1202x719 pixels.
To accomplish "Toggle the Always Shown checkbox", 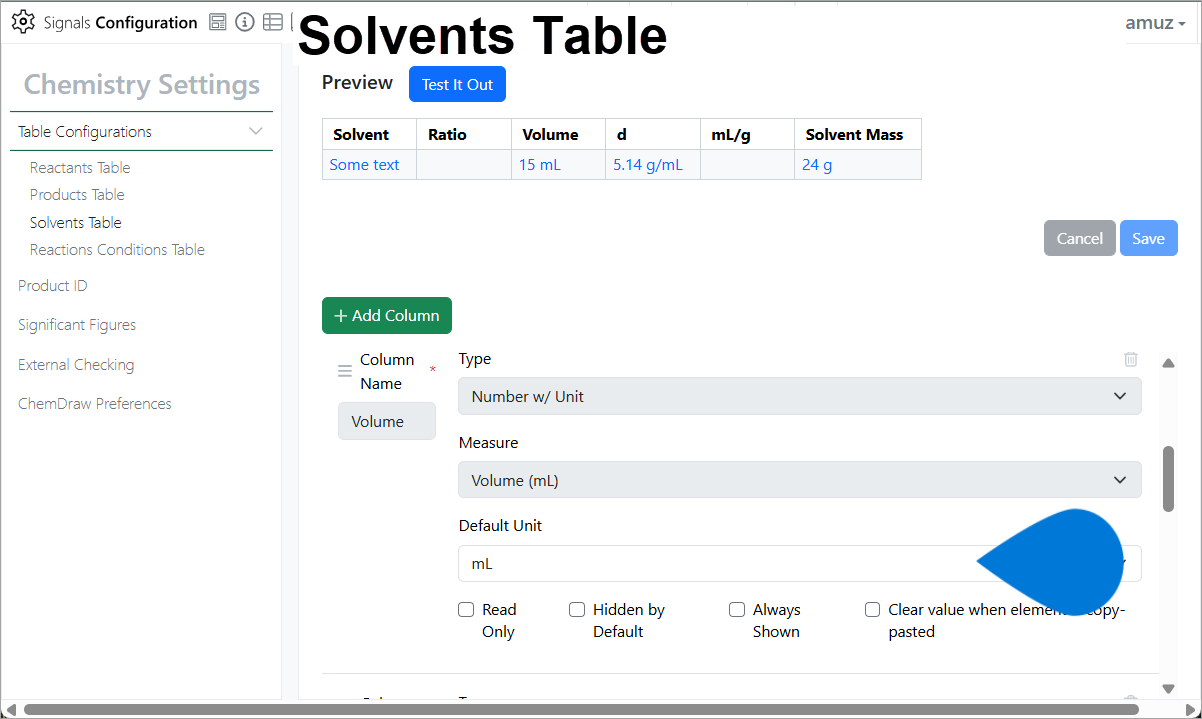I will pyautogui.click(x=737, y=609).
